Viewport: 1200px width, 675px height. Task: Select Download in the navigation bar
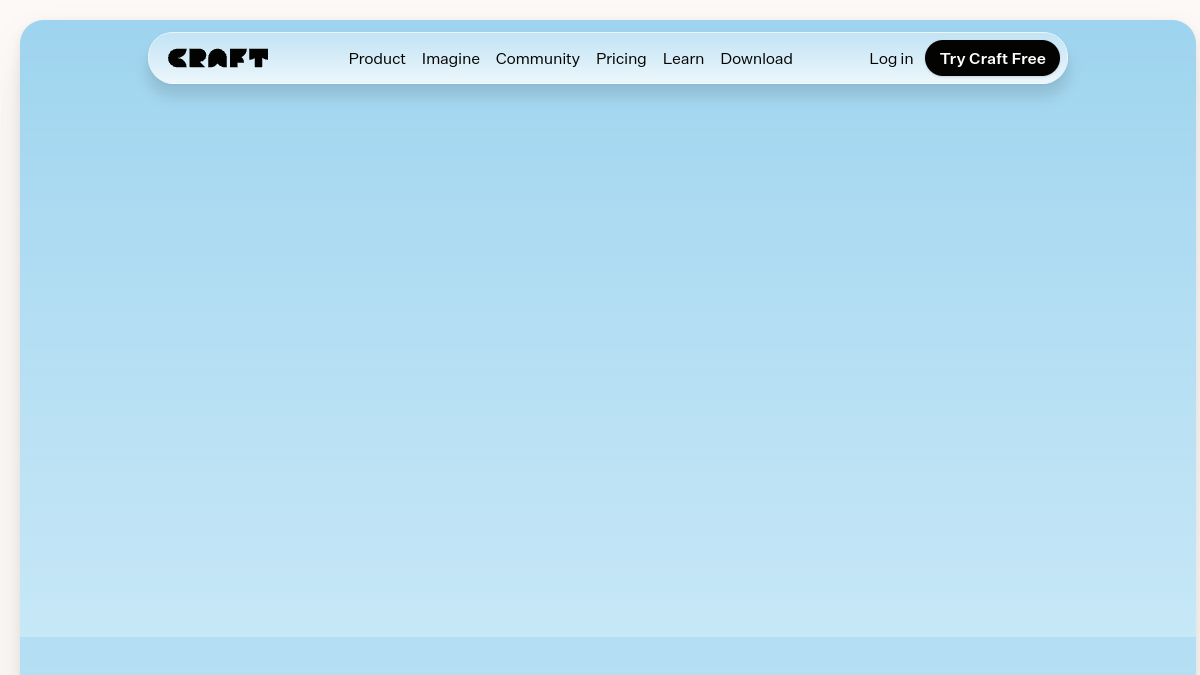pyautogui.click(x=756, y=59)
